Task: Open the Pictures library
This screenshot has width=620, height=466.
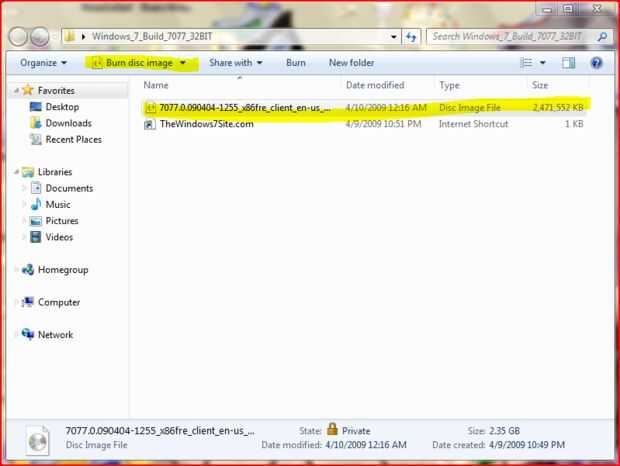Action: [62, 221]
